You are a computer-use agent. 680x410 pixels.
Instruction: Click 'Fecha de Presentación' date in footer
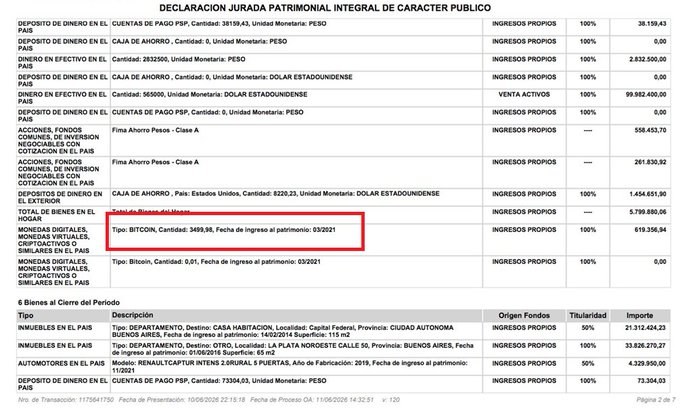click(x=182, y=400)
